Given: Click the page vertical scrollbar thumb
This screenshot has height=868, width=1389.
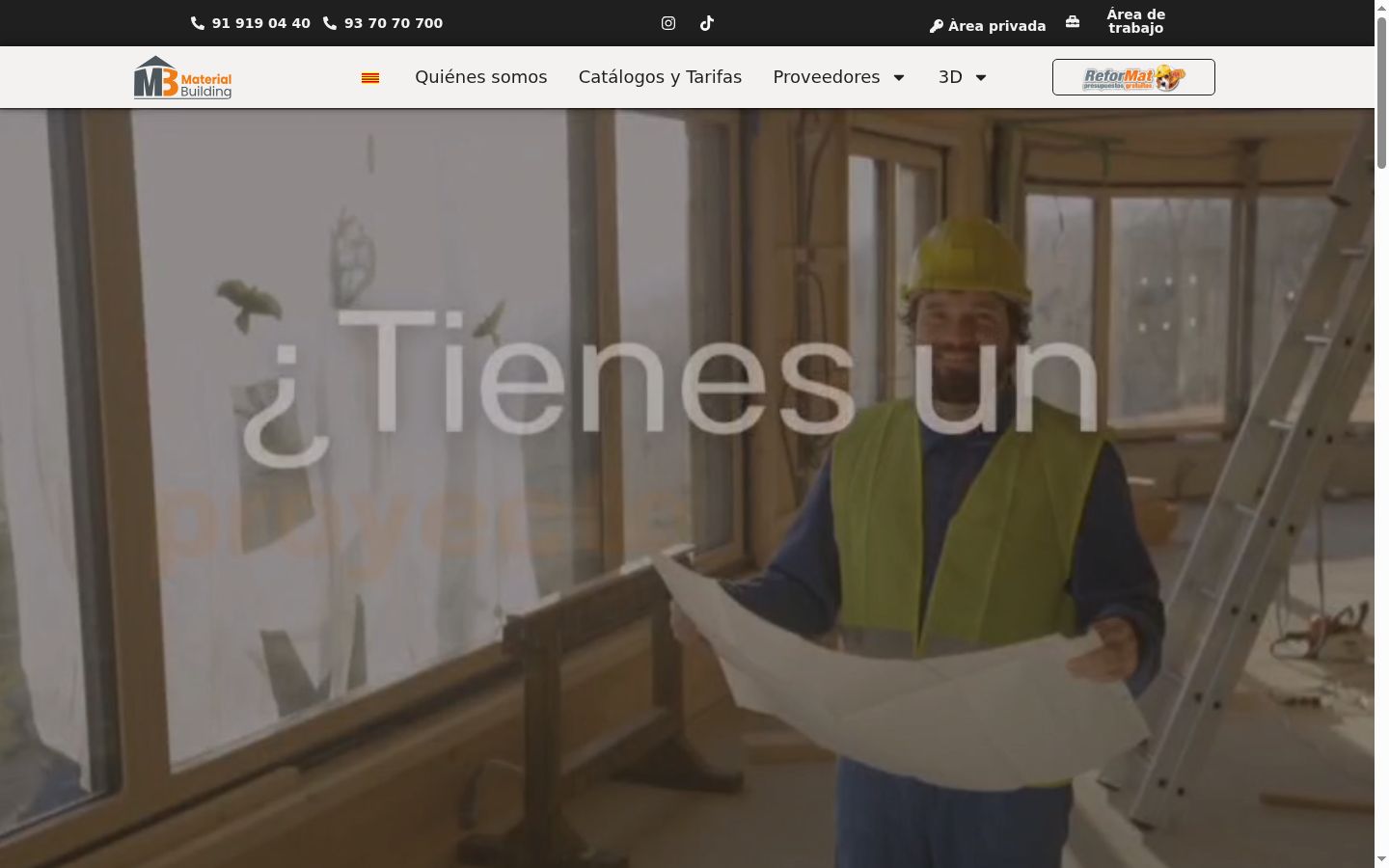Looking at the screenshot, I should click(1381, 94).
